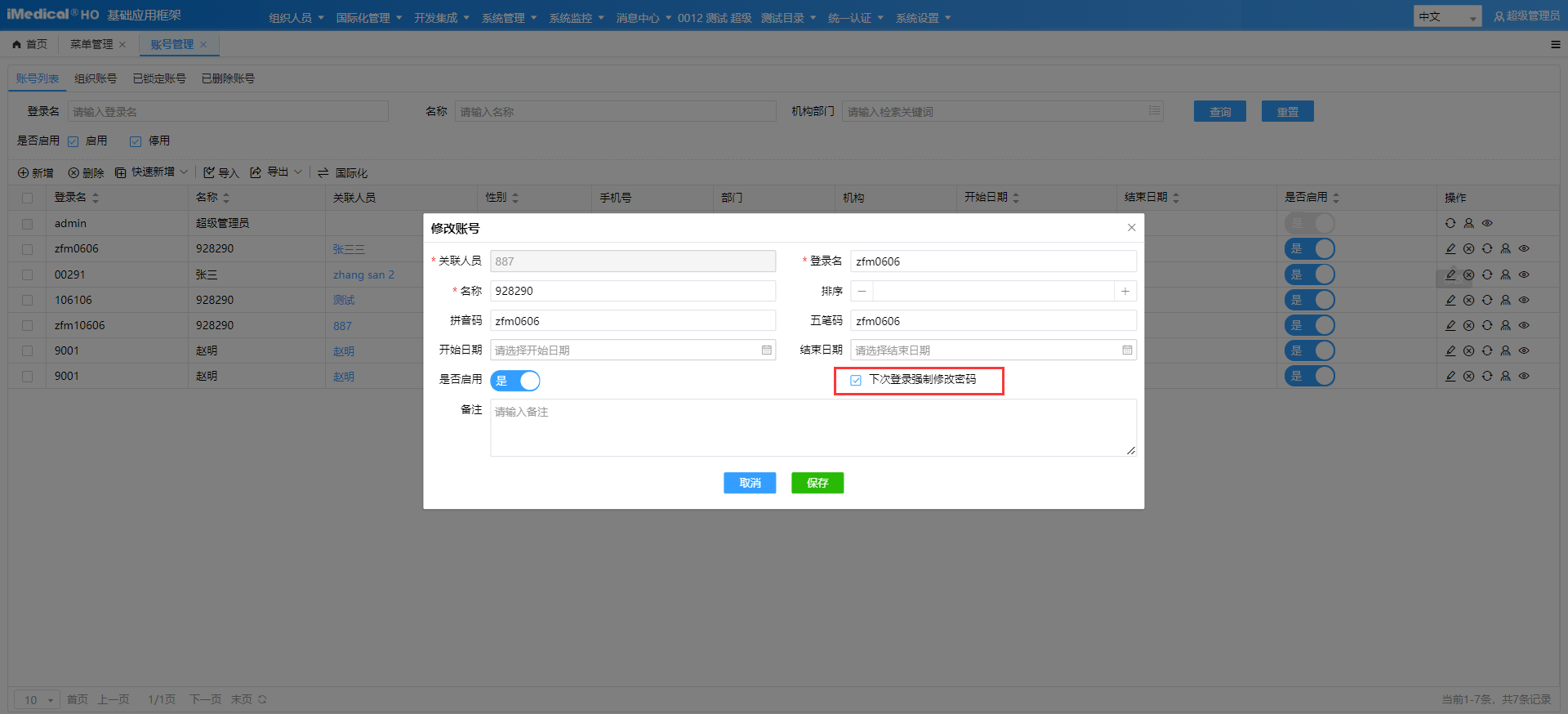Open the 中文 language dropdown

click(x=1447, y=16)
